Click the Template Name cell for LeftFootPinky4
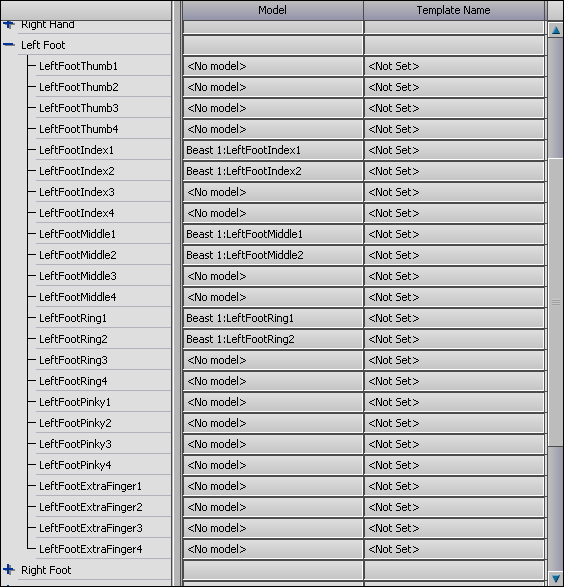564x587 pixels. coord(454,465)
